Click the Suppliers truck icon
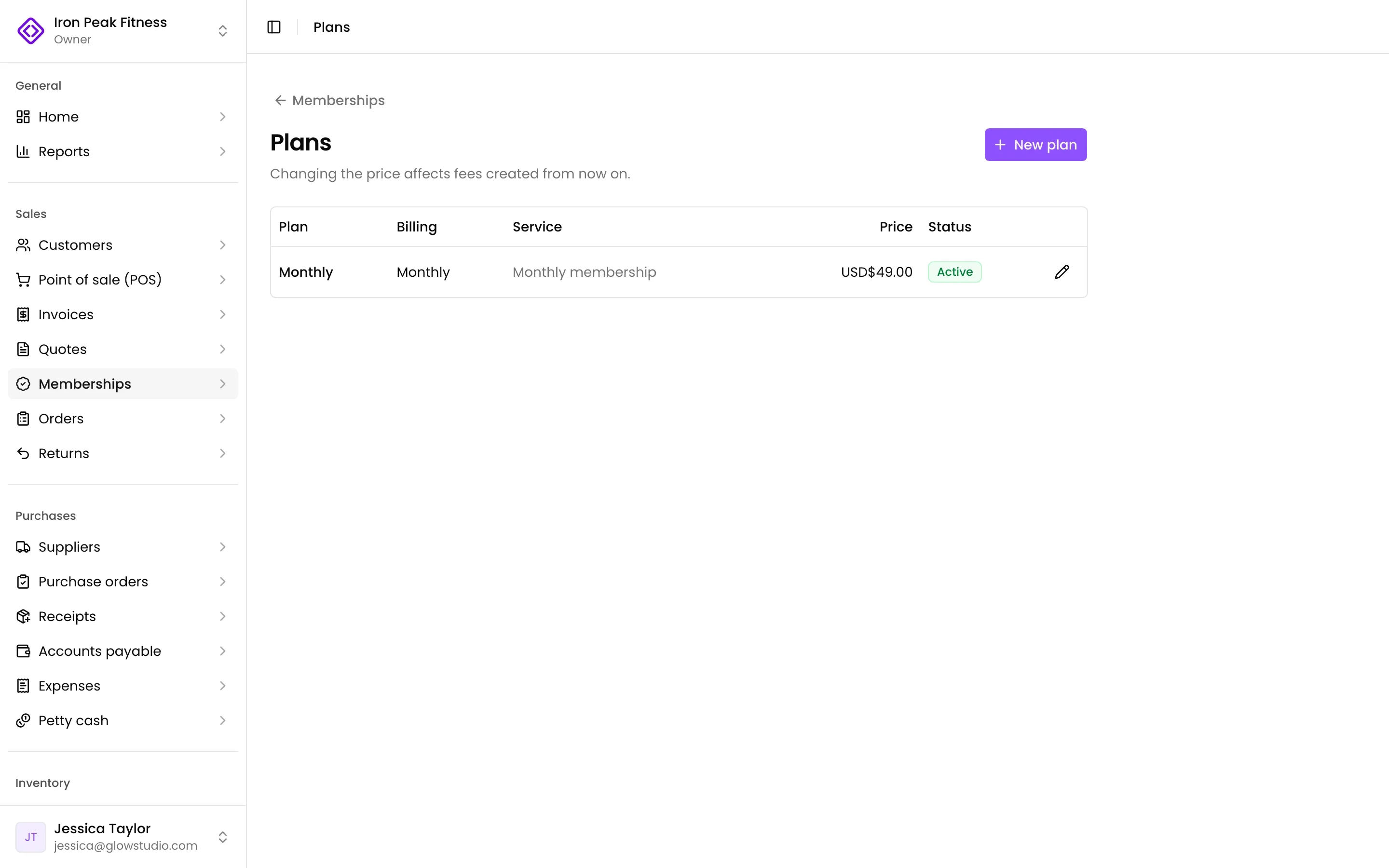The image size is (1389, 868). click(23, 547)
